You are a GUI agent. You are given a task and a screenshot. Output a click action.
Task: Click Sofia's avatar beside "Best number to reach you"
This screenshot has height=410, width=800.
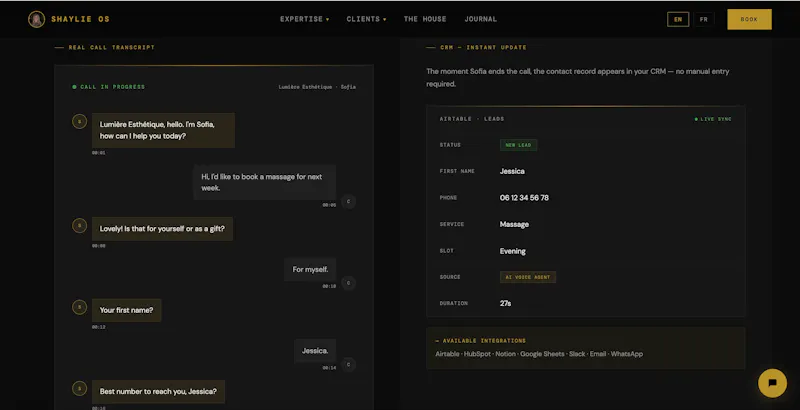[79, 389]
